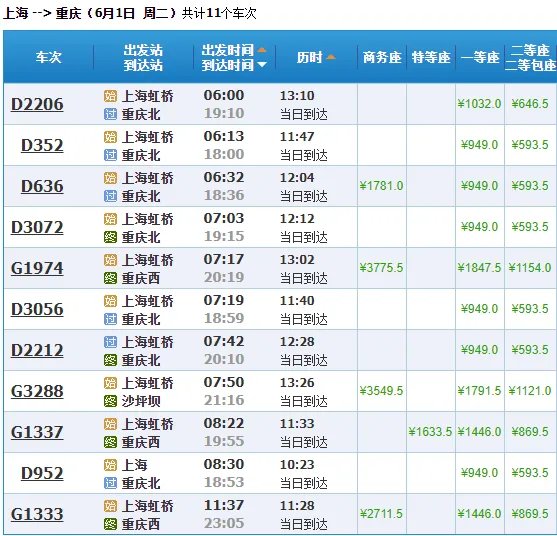This screenshot has width=557, height=536.
Task: Click origin-station 始 icon for D2206
Action: tap(110, 96)
